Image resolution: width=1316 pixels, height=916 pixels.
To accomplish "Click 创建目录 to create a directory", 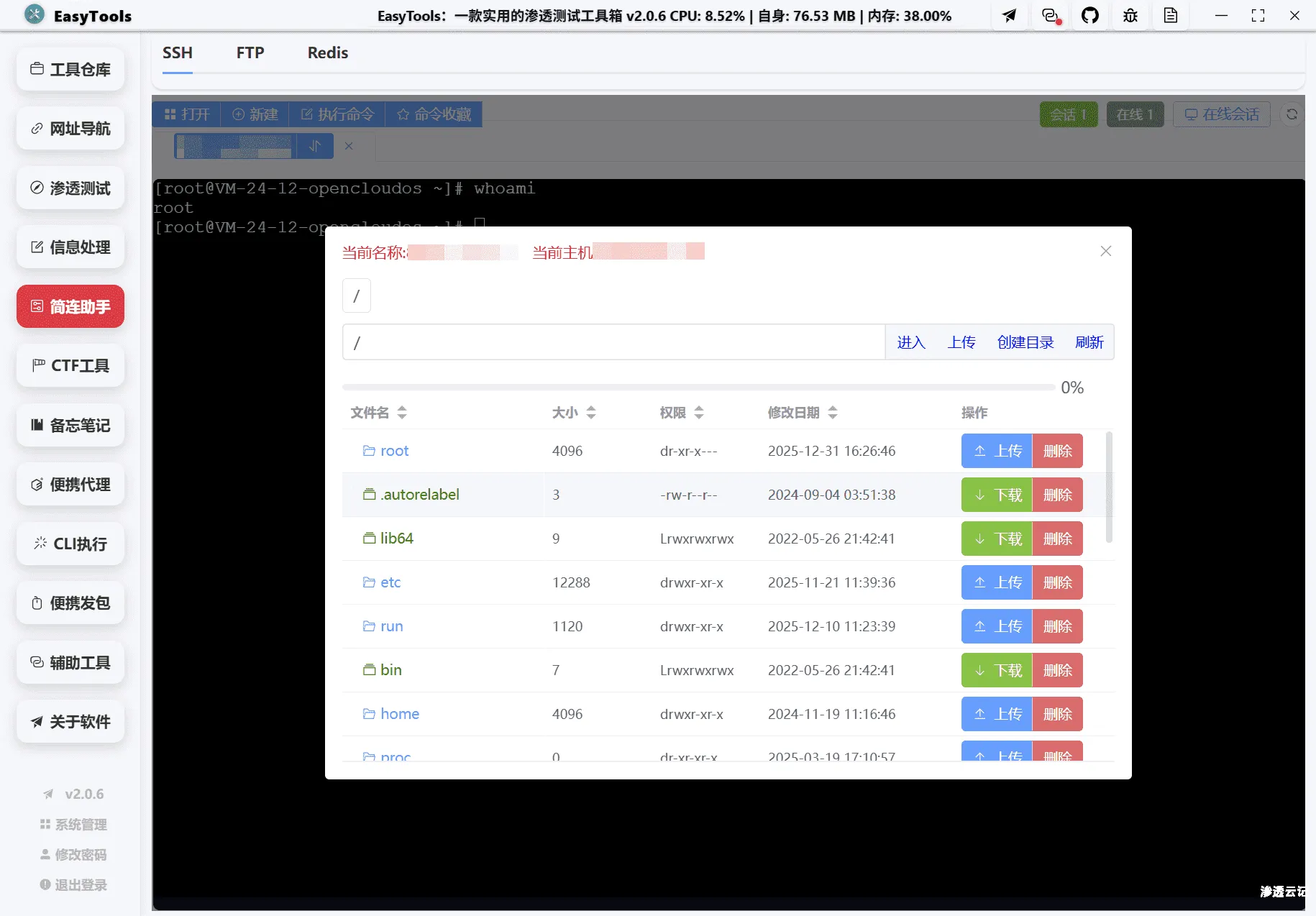I will (x=1025, y=342).
